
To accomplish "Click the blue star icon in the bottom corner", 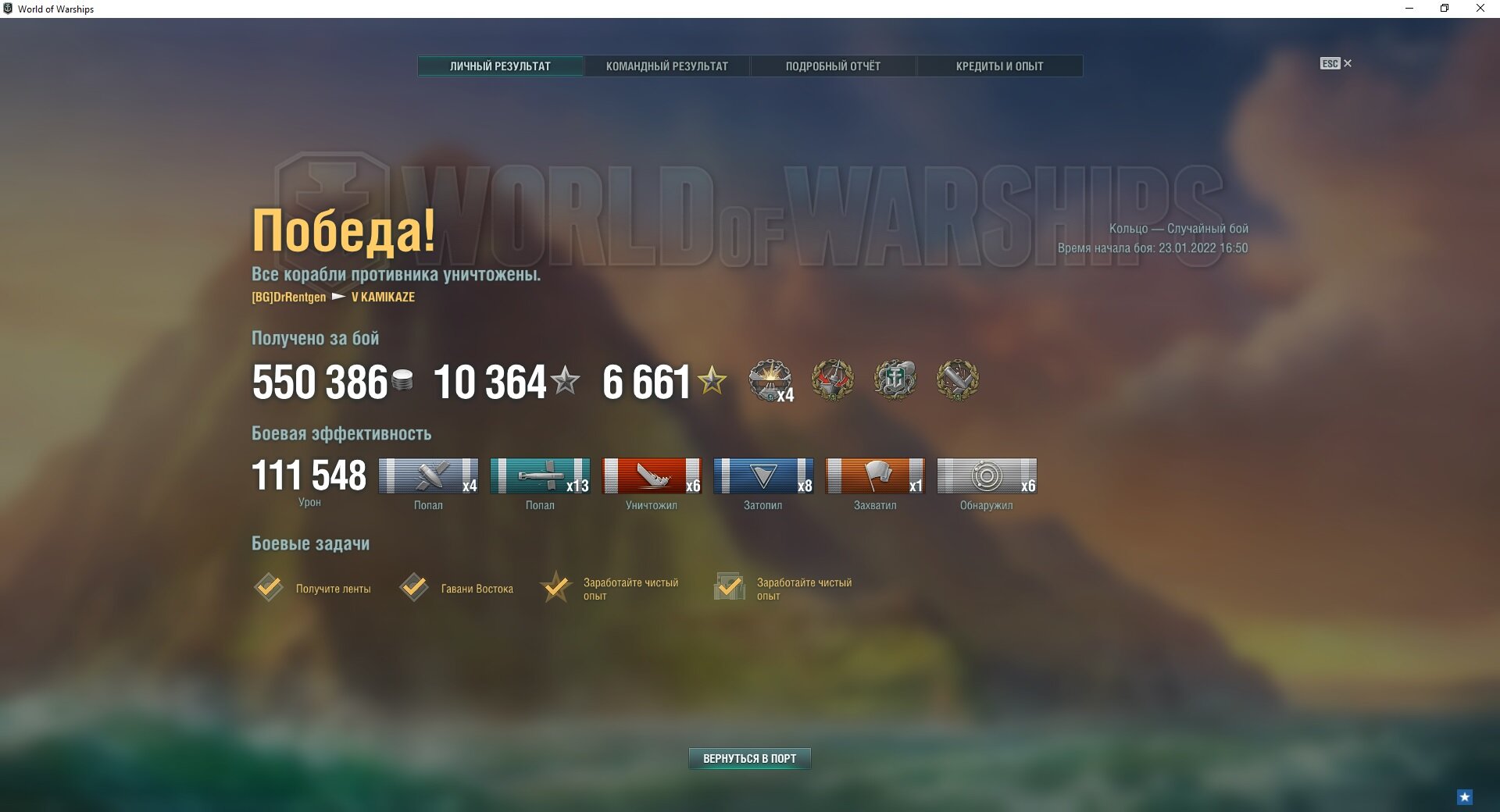I will (x=1465, y=797).
